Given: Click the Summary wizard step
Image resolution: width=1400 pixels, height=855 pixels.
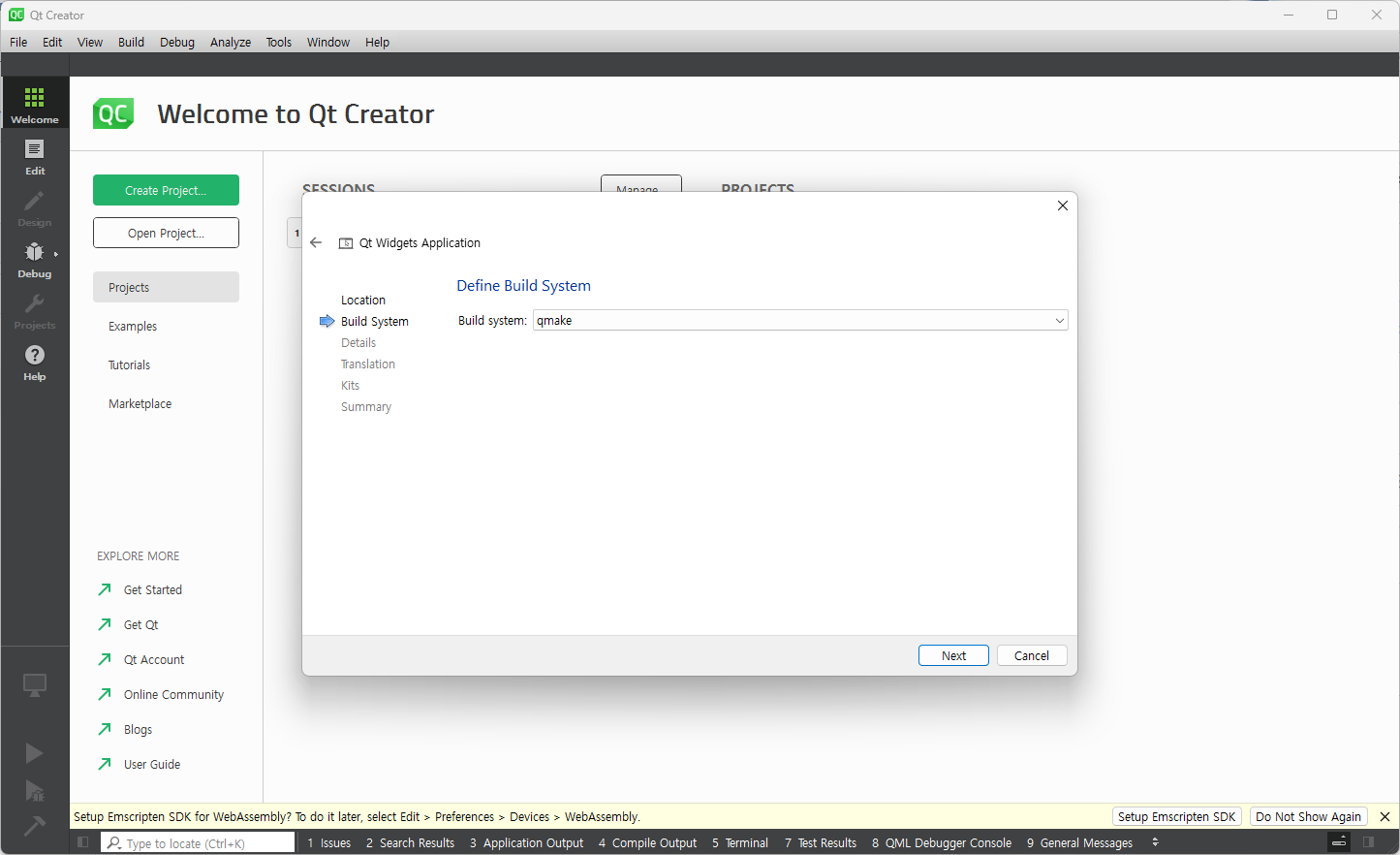Looking at the screenshot, I should coord(366,407).
